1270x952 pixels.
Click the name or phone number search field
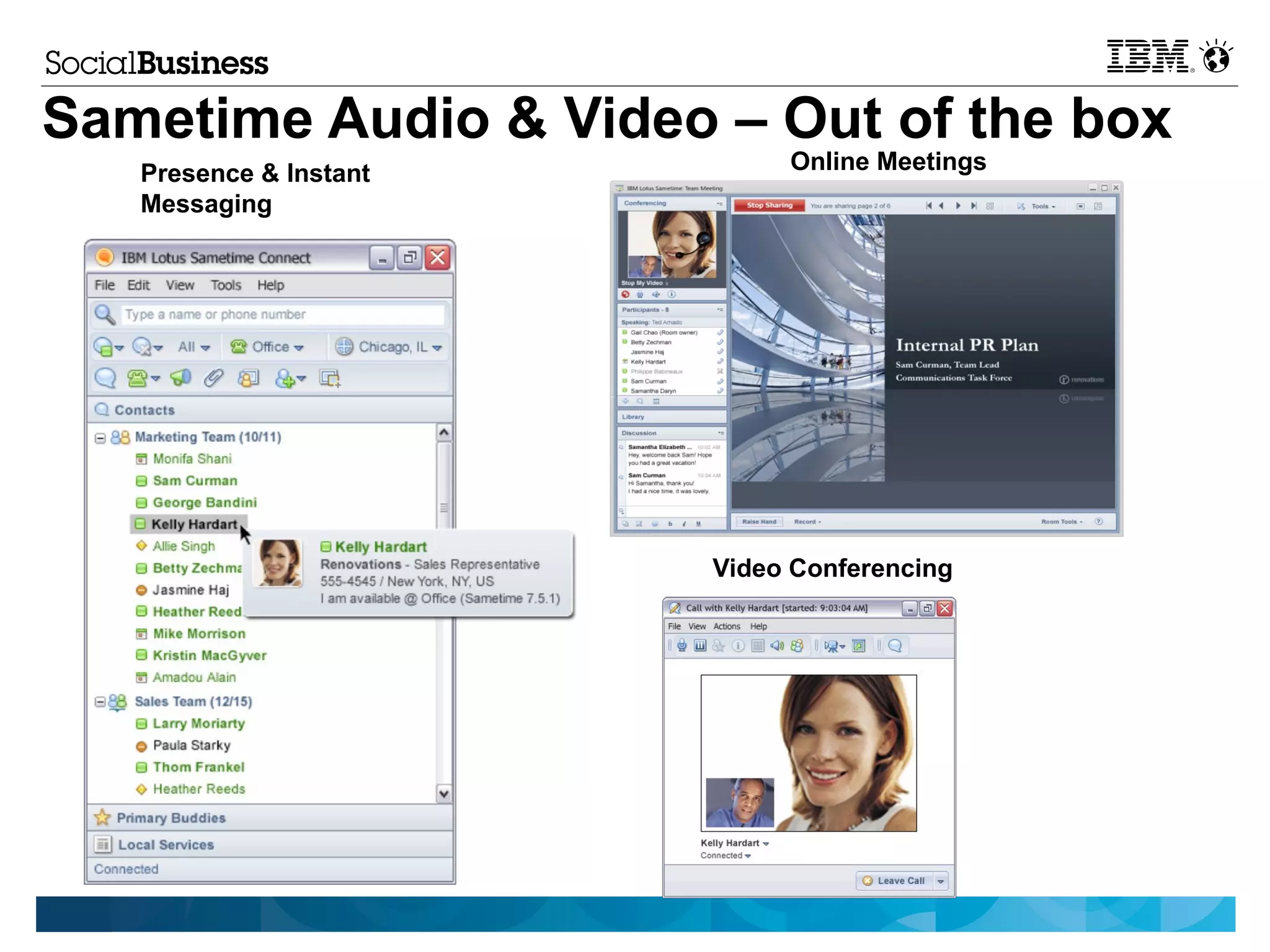click(x=283, y=314)
